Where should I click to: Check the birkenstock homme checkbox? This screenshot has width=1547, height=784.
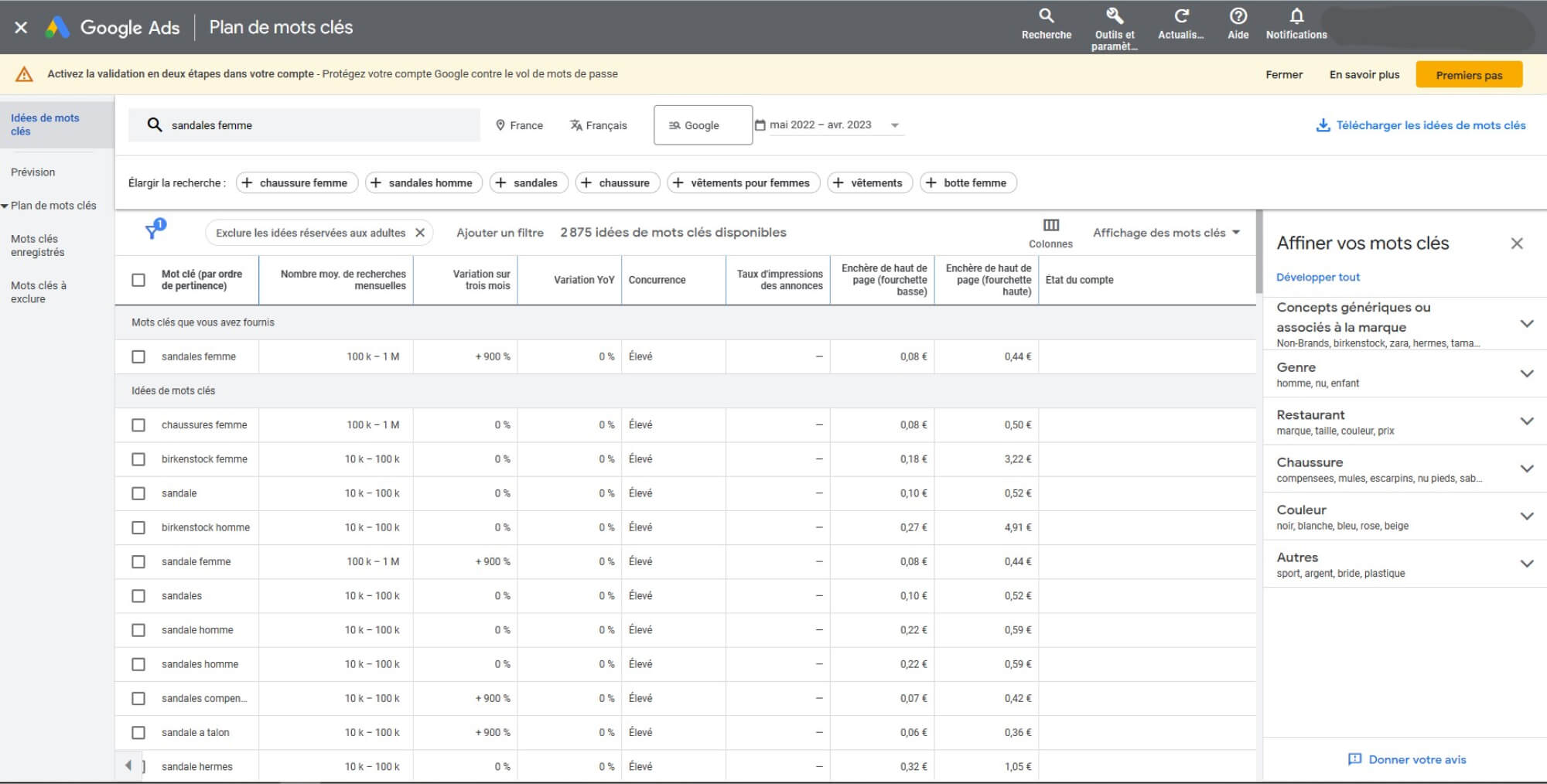(139, 527)
